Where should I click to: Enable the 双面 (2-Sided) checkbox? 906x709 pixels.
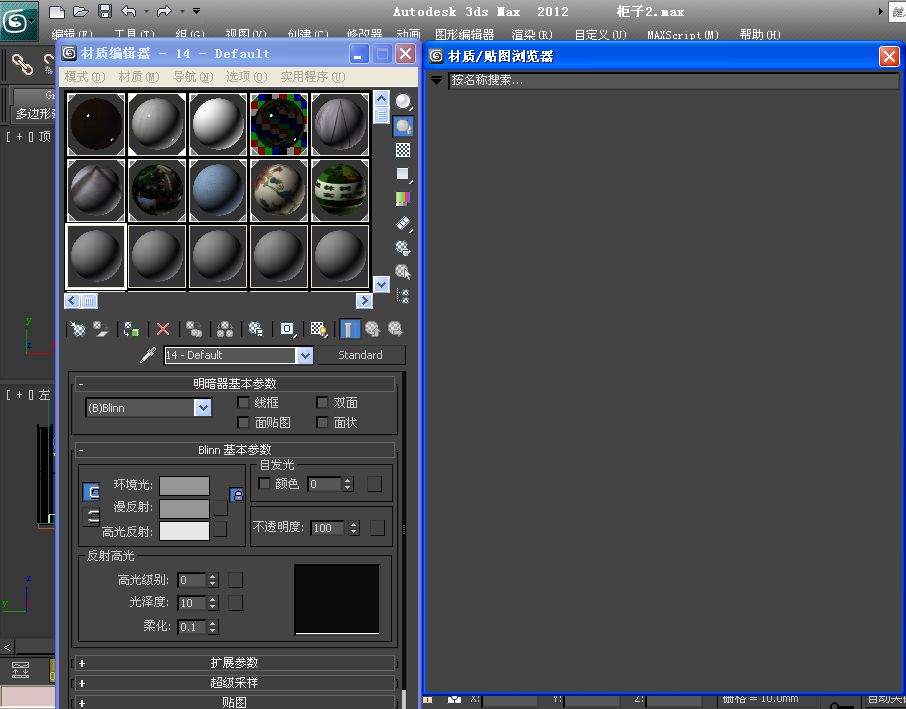tap(322, 402)
